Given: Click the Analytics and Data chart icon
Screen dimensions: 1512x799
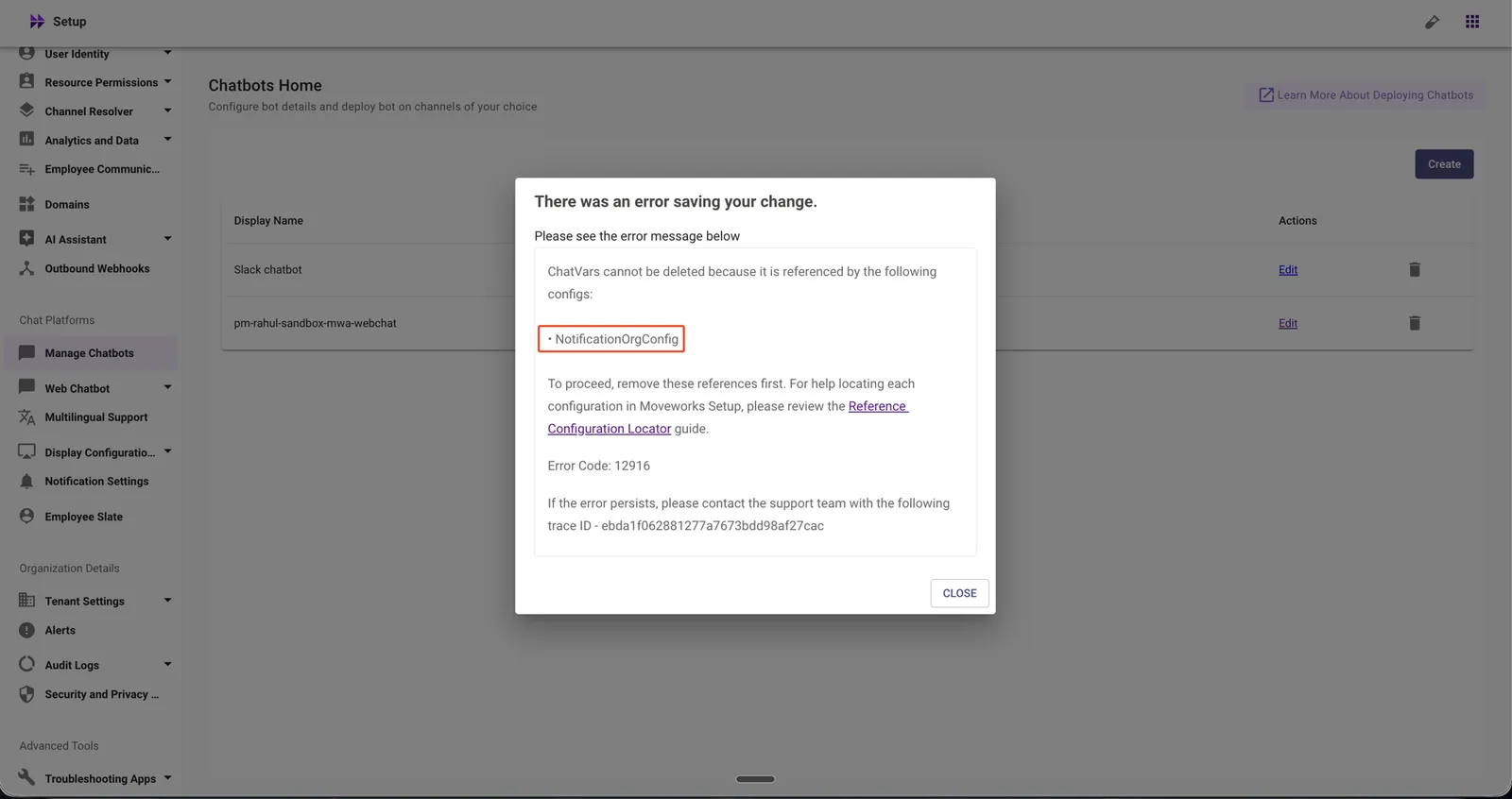Looking at the screenshot, I should [x=26, y=140].
